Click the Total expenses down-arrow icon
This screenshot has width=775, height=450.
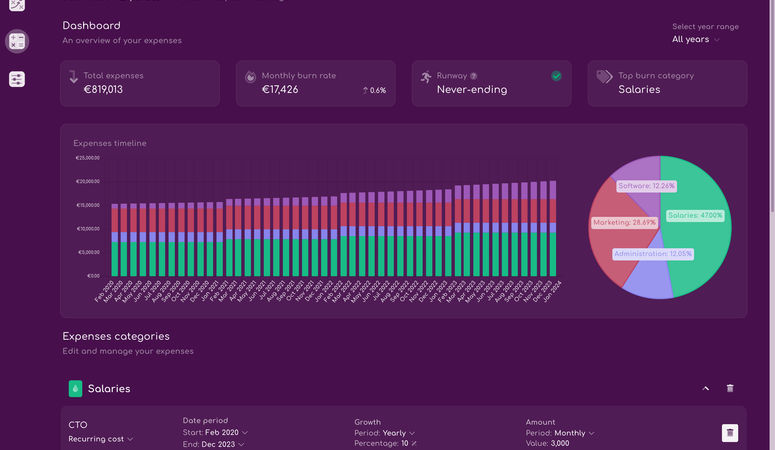(74, 77)
